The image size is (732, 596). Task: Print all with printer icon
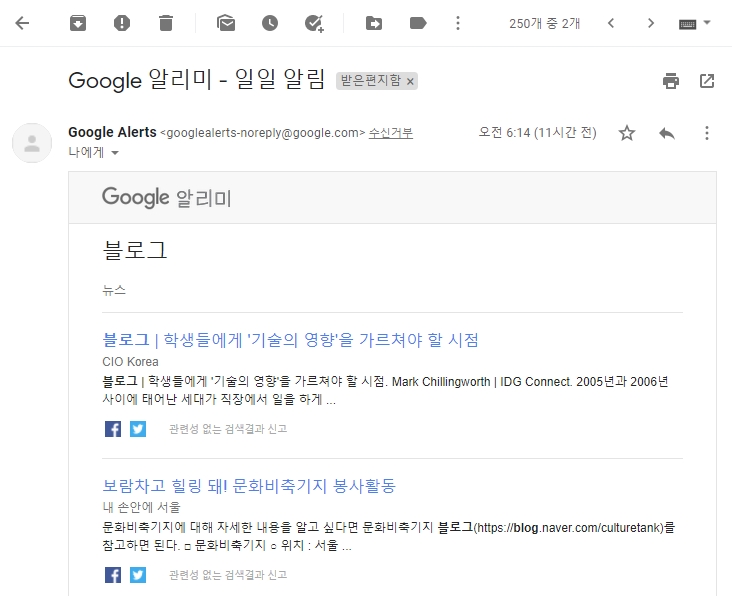coord(671,81)
